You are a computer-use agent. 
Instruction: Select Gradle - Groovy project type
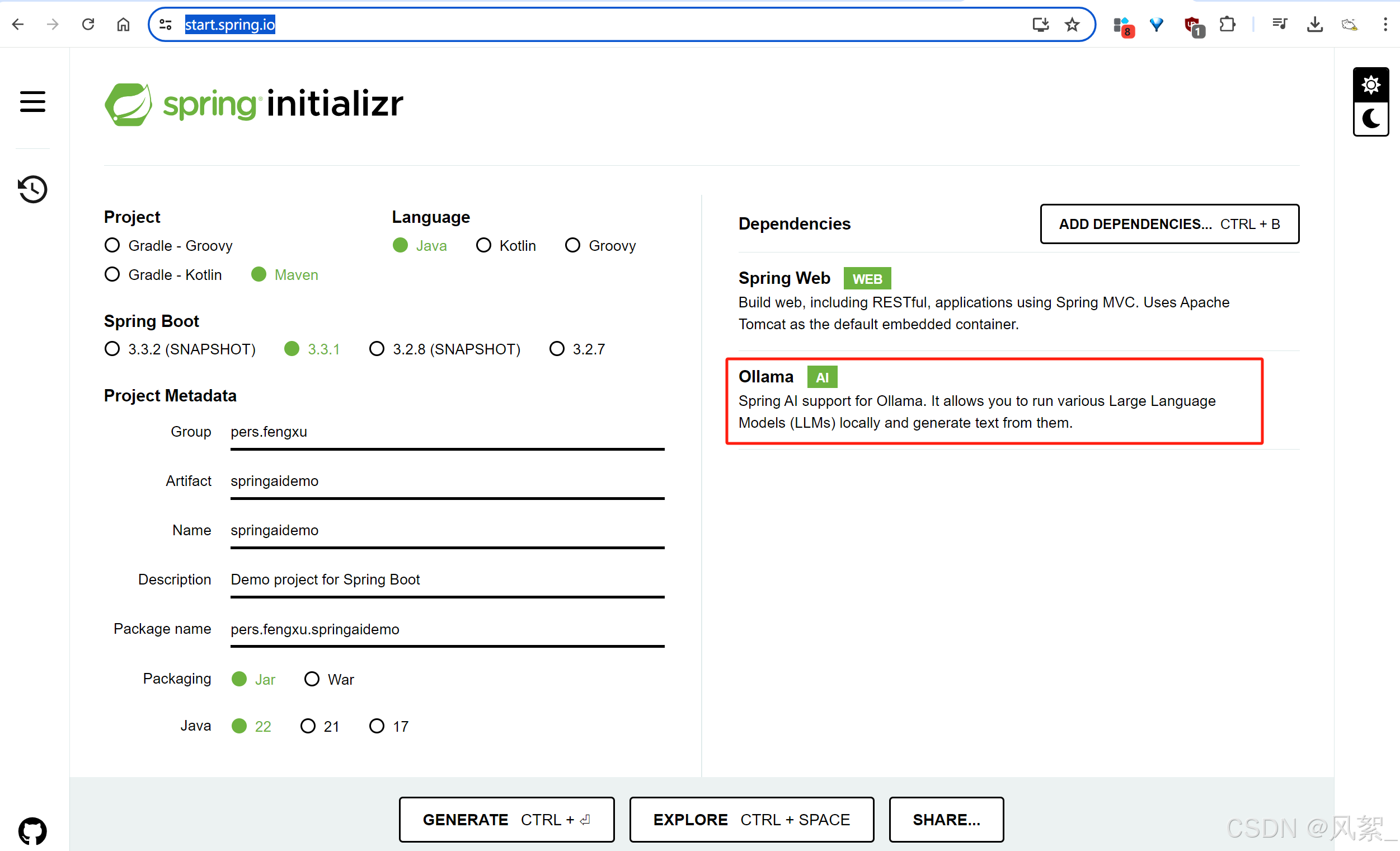[x=169, y=246]
